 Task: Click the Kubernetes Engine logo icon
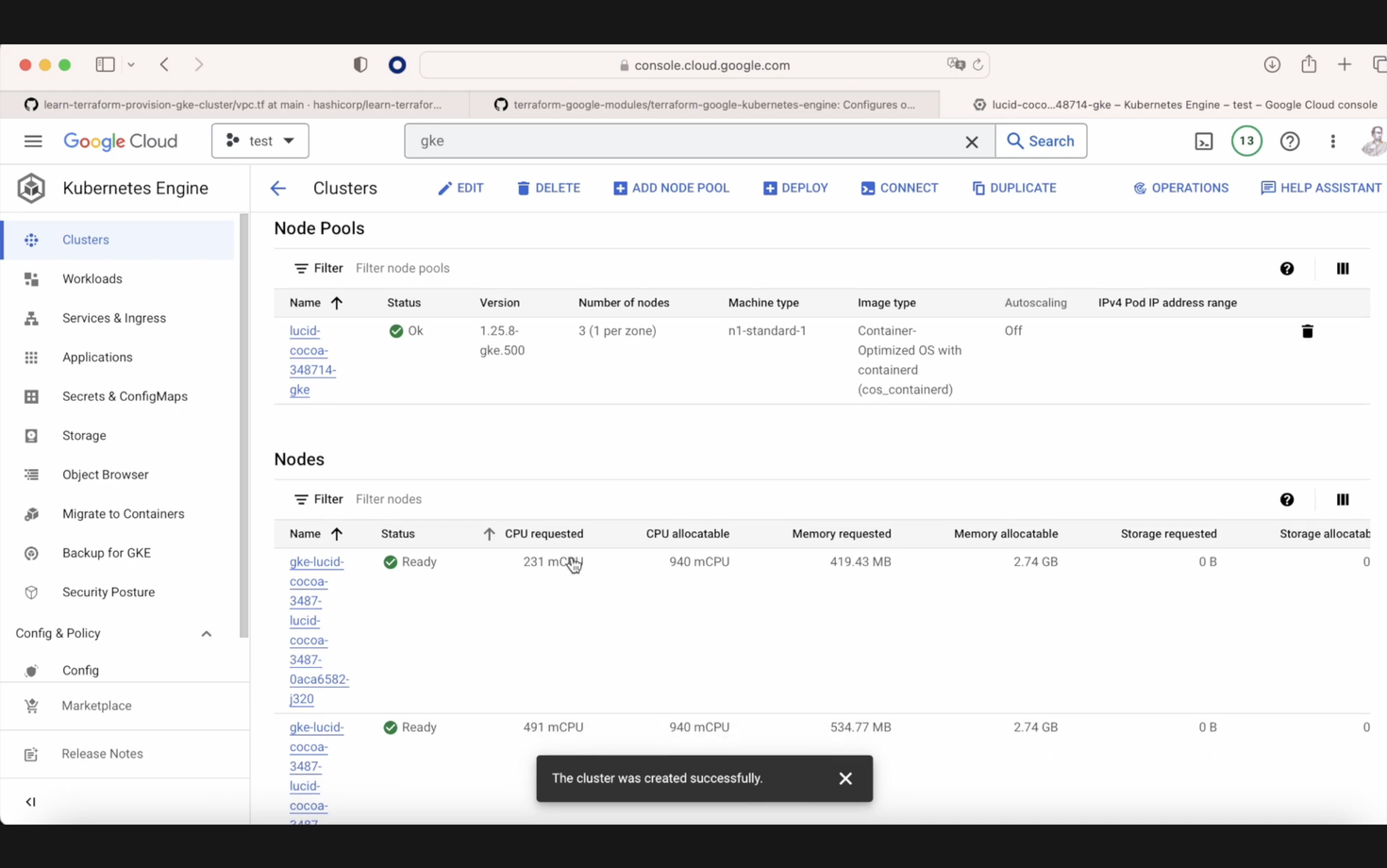[x=31, y=188]
